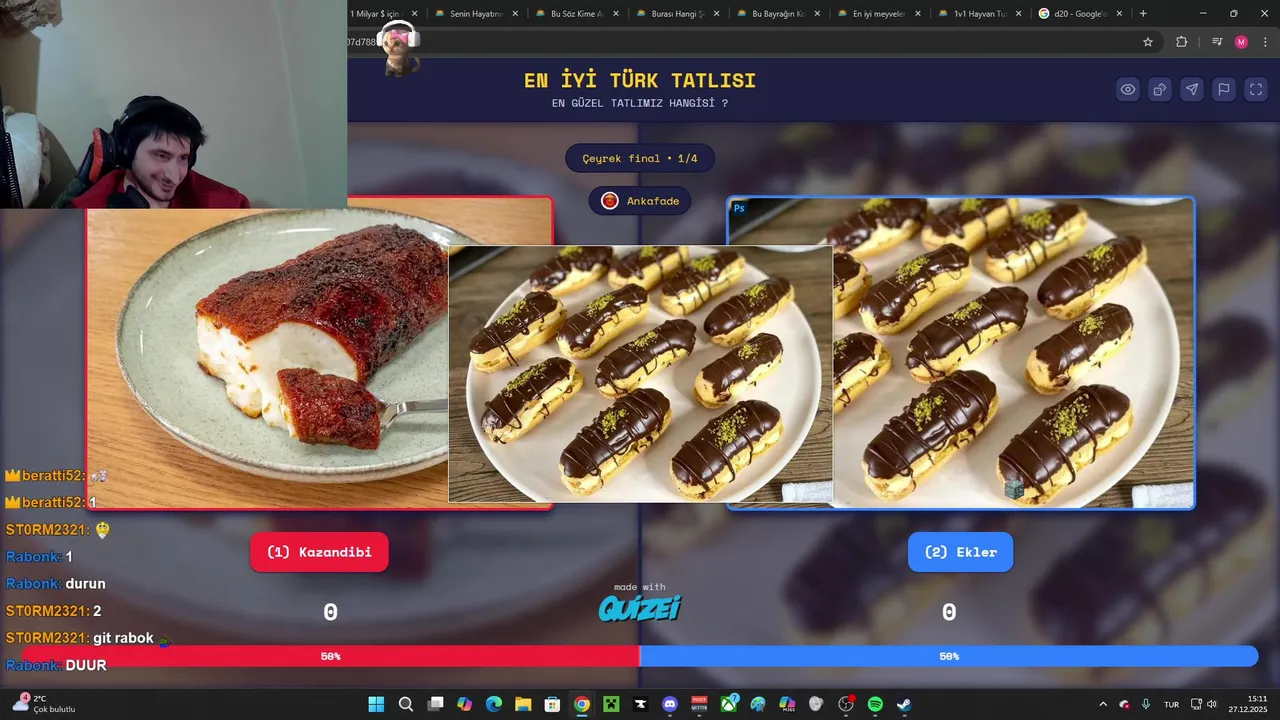Expand the hidden system tray icons
Viewport: 1280px width, 720px height.
point(1103,704)
